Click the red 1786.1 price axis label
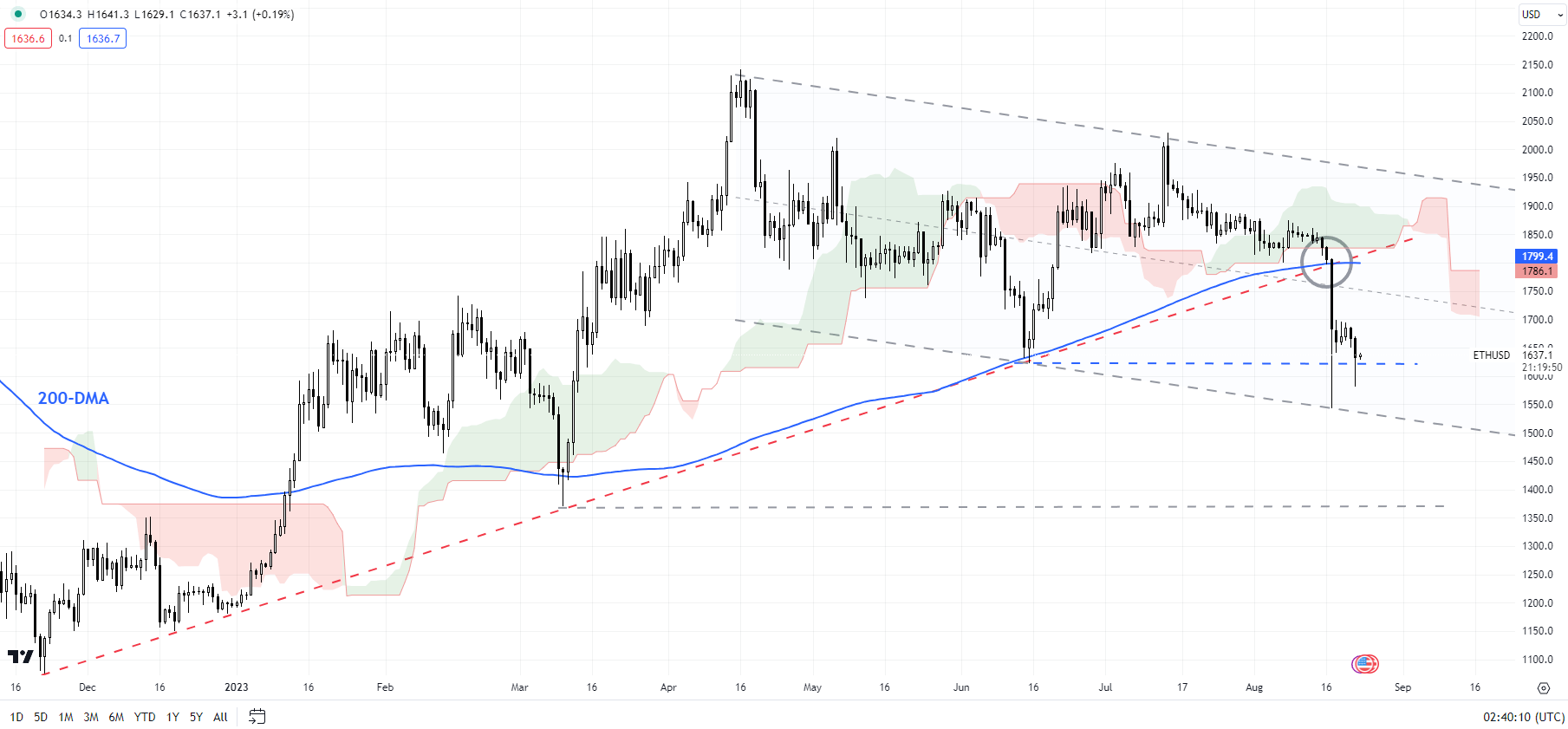 click(1537, 270)
